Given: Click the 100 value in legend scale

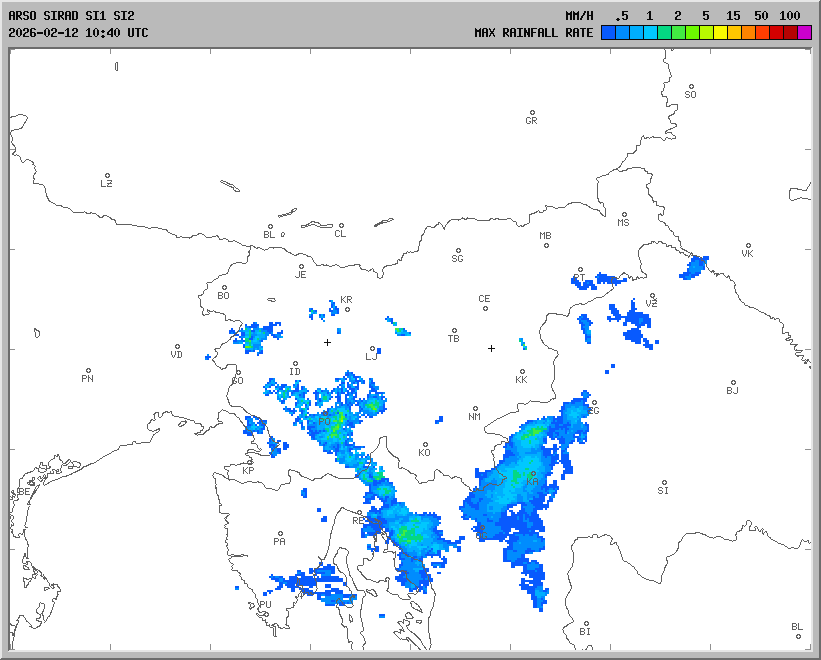Looking at the screenshot, I should (790, 16).
